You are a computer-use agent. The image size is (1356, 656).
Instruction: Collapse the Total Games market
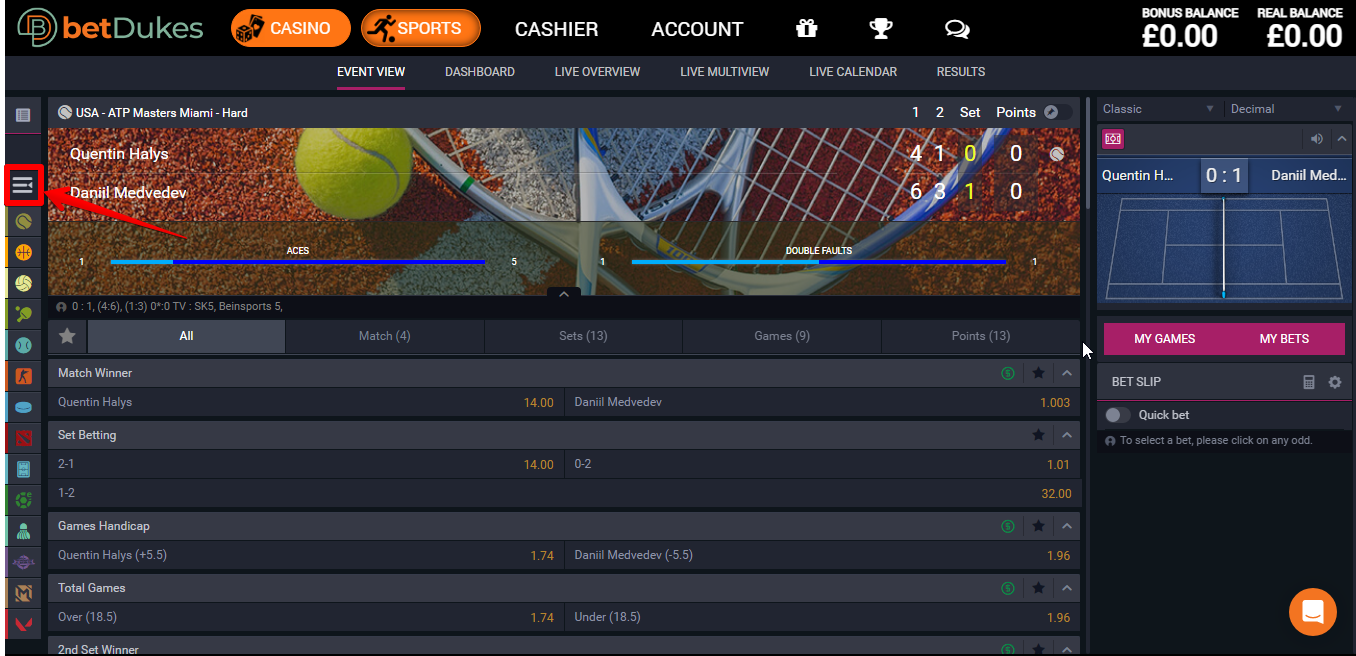1066,588
